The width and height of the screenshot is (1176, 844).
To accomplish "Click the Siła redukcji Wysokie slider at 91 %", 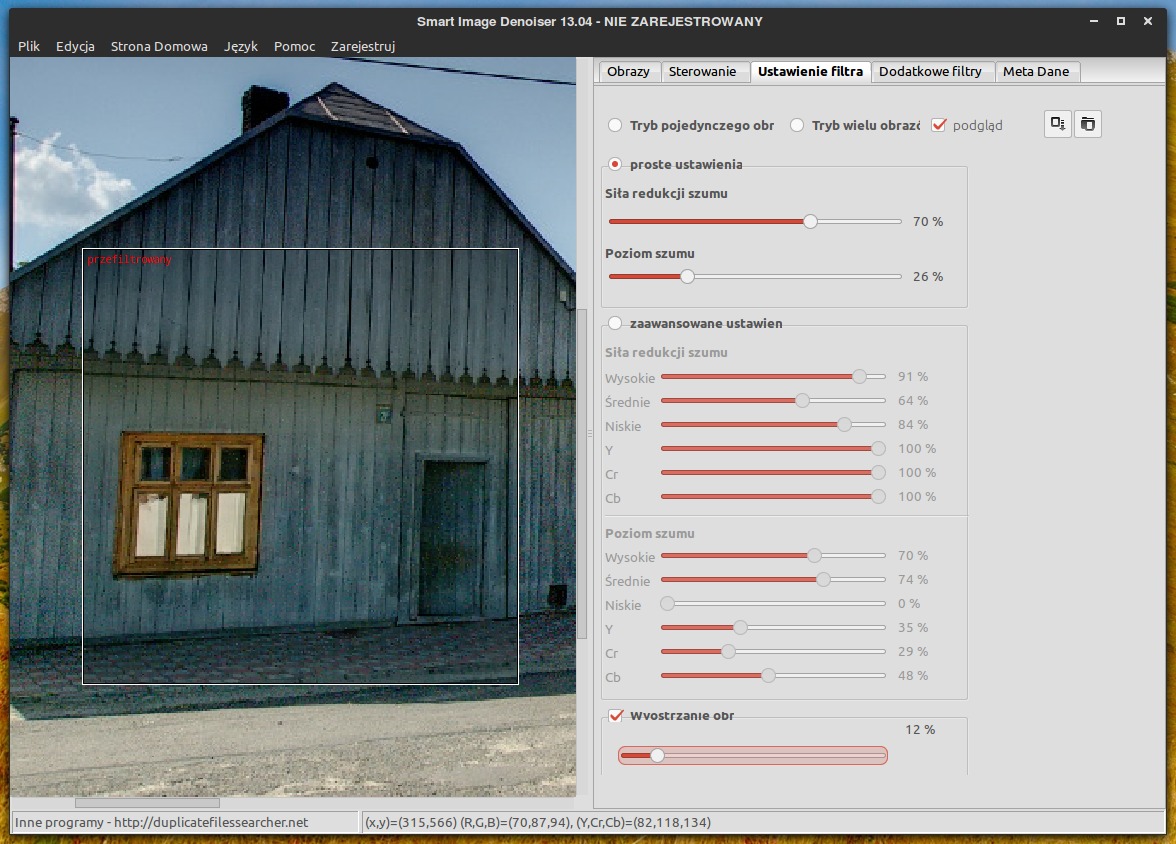I will (859, 377).
